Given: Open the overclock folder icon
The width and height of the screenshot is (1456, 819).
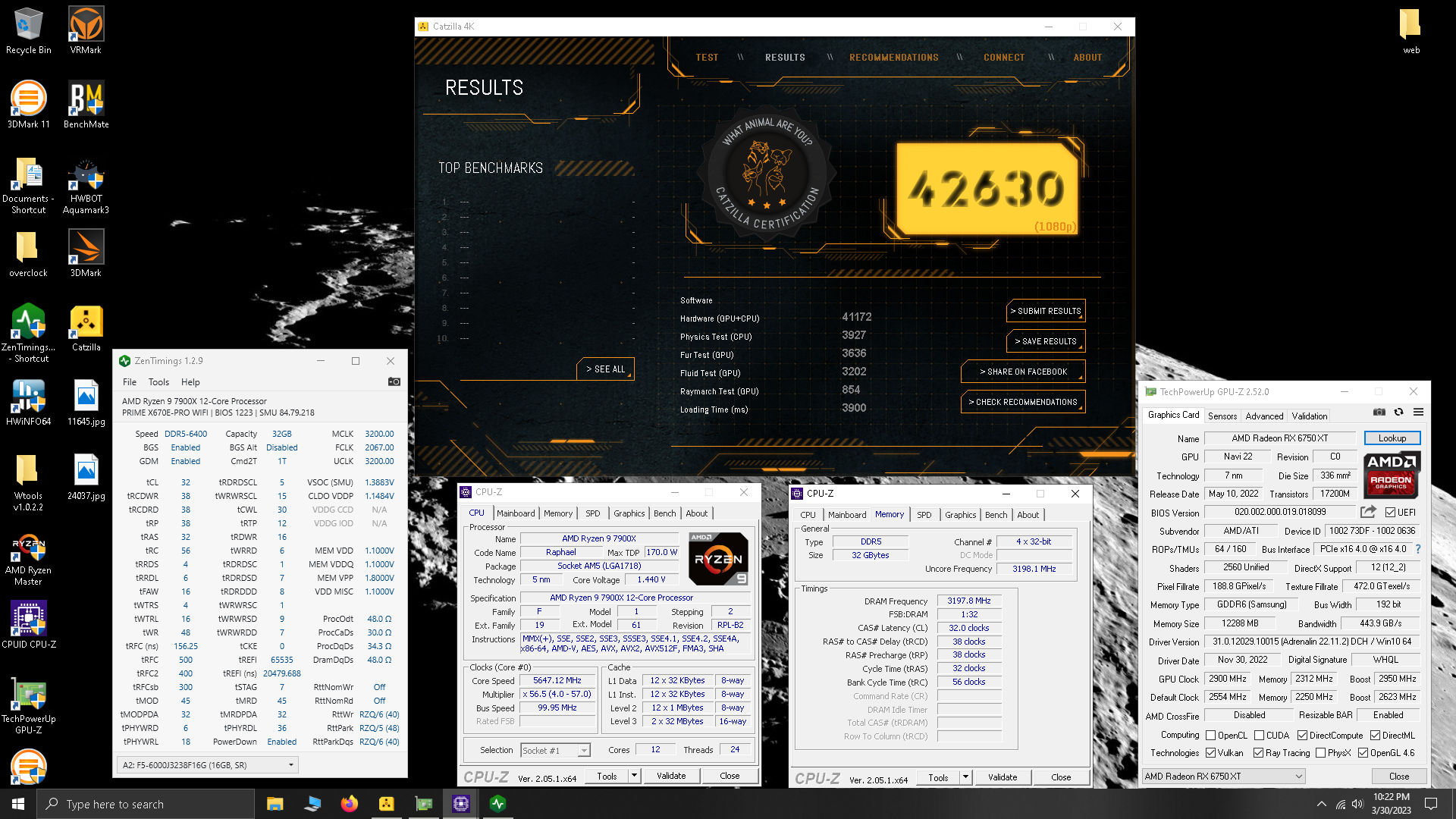Looking at the screenshot, I should 28,253.
